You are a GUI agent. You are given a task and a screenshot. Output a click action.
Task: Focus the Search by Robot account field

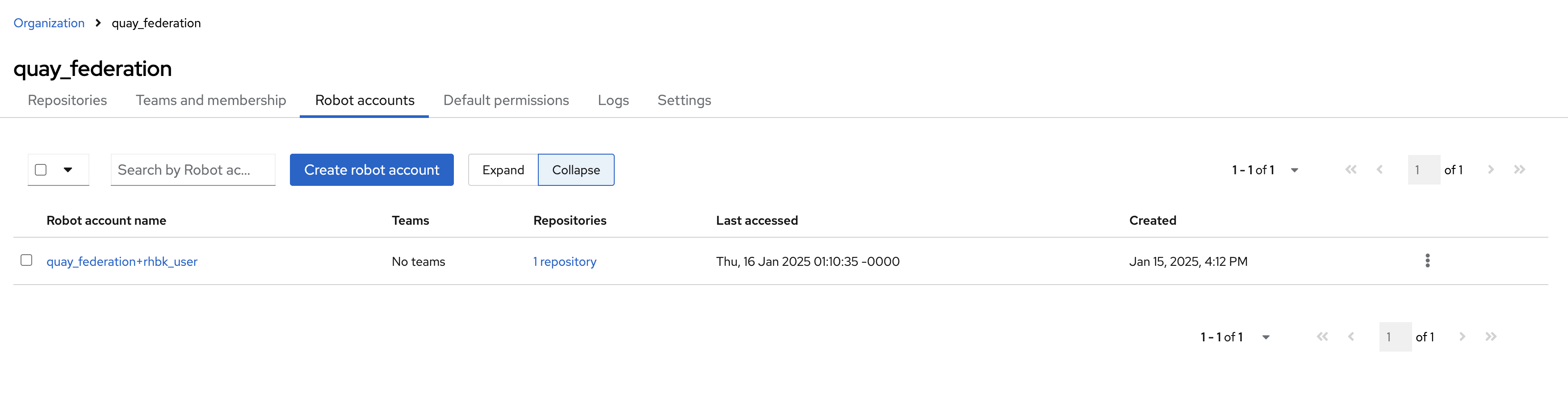point(193,170)
